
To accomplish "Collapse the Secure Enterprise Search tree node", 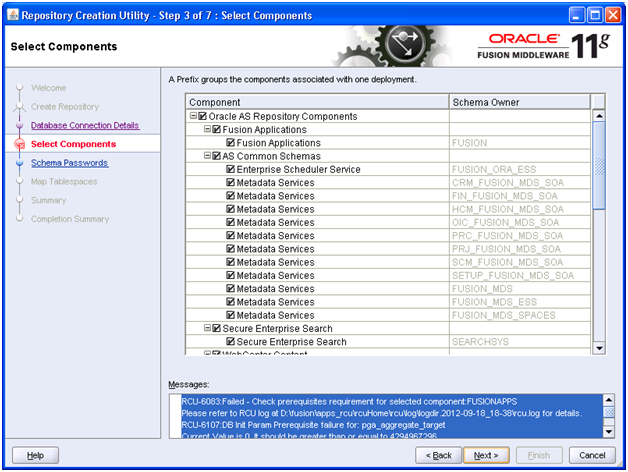I will pyautogui.click(x=207, y=328).
